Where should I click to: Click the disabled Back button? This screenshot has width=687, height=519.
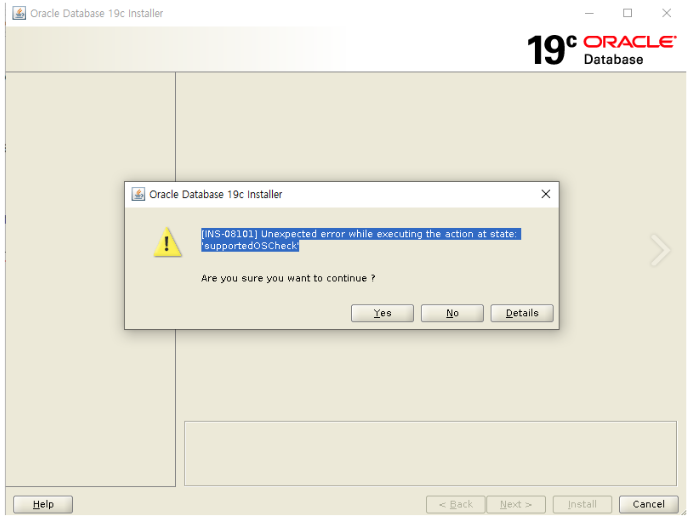pyautogui.click(x=456, y=504)
